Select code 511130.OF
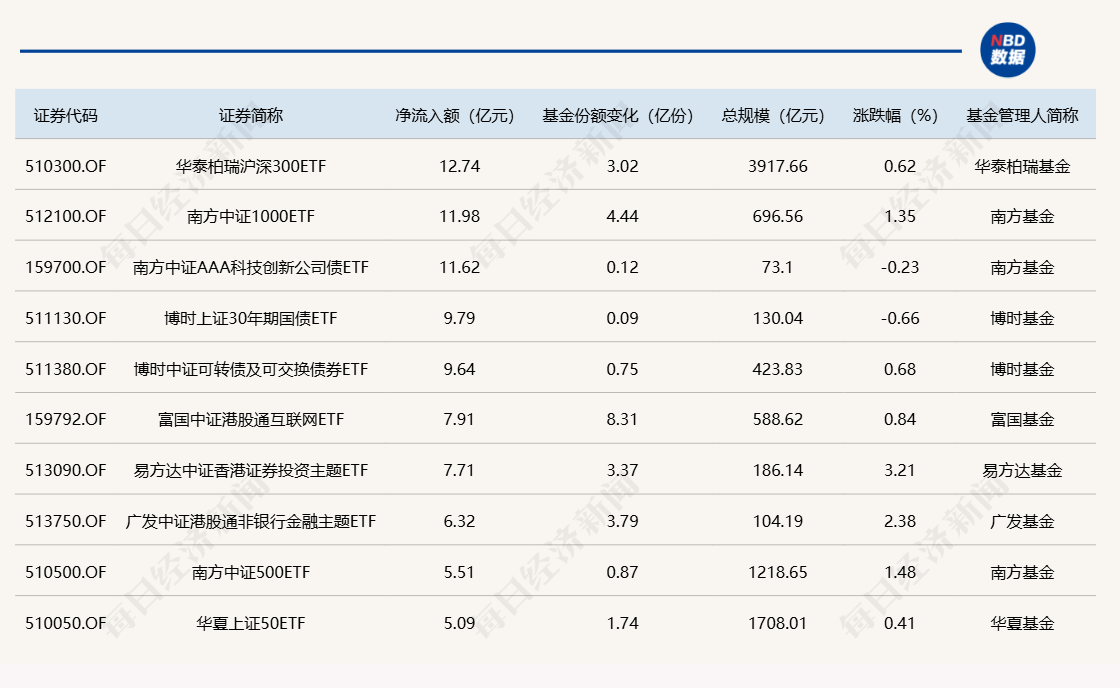 66,318
